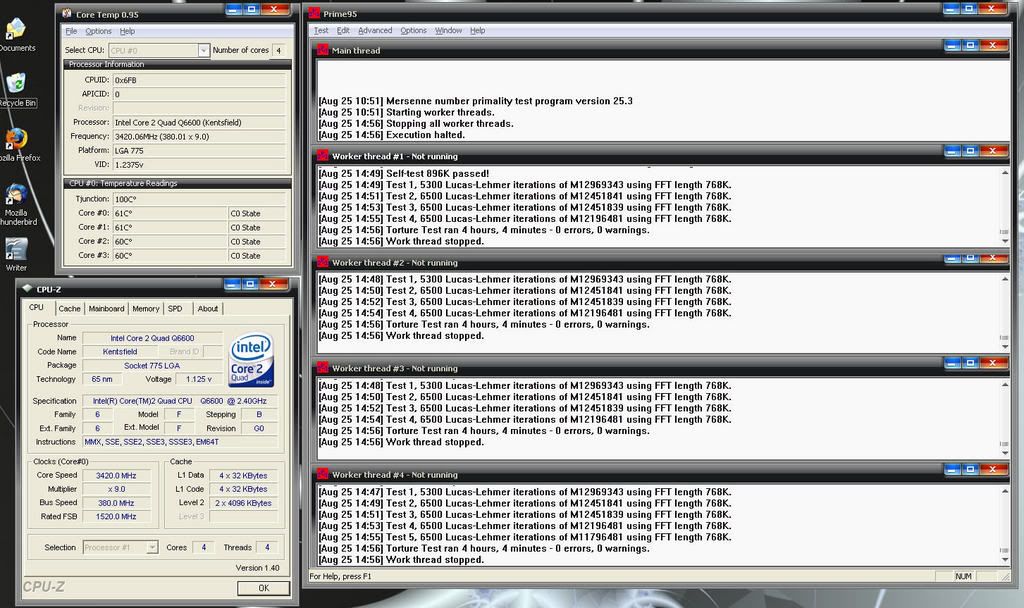Click the Processor name field in Core Temp
1024x608 pixels.
[x=199, y=122]
